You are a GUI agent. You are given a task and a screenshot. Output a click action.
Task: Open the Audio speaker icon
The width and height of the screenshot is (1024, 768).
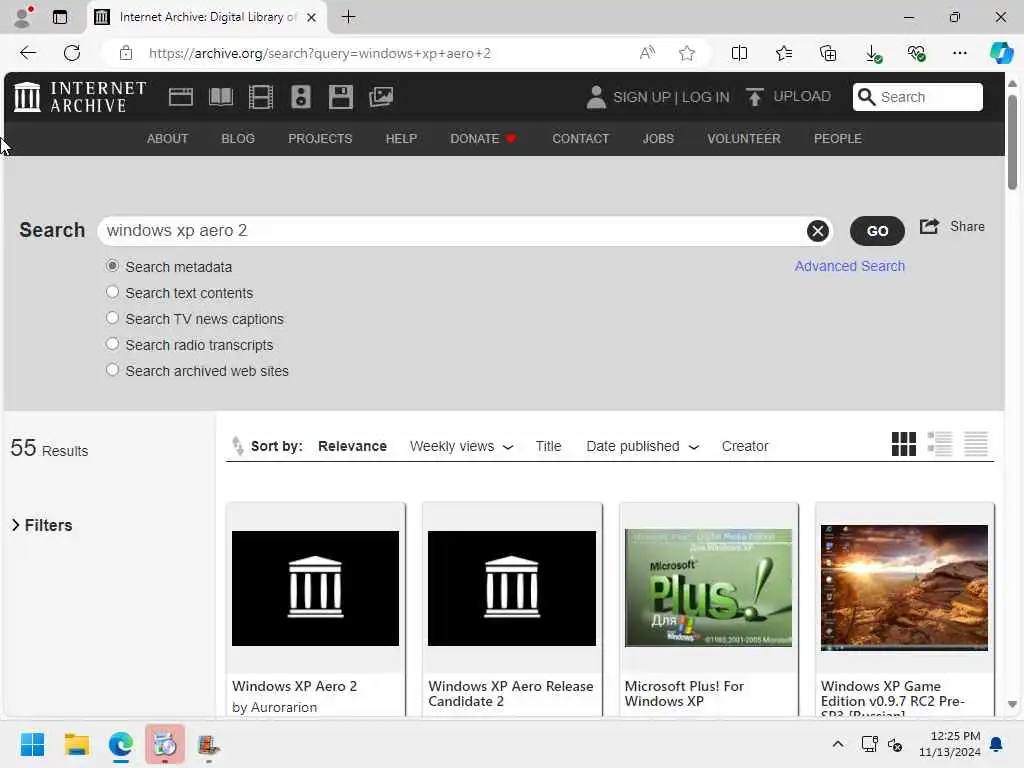pos(300,97)
